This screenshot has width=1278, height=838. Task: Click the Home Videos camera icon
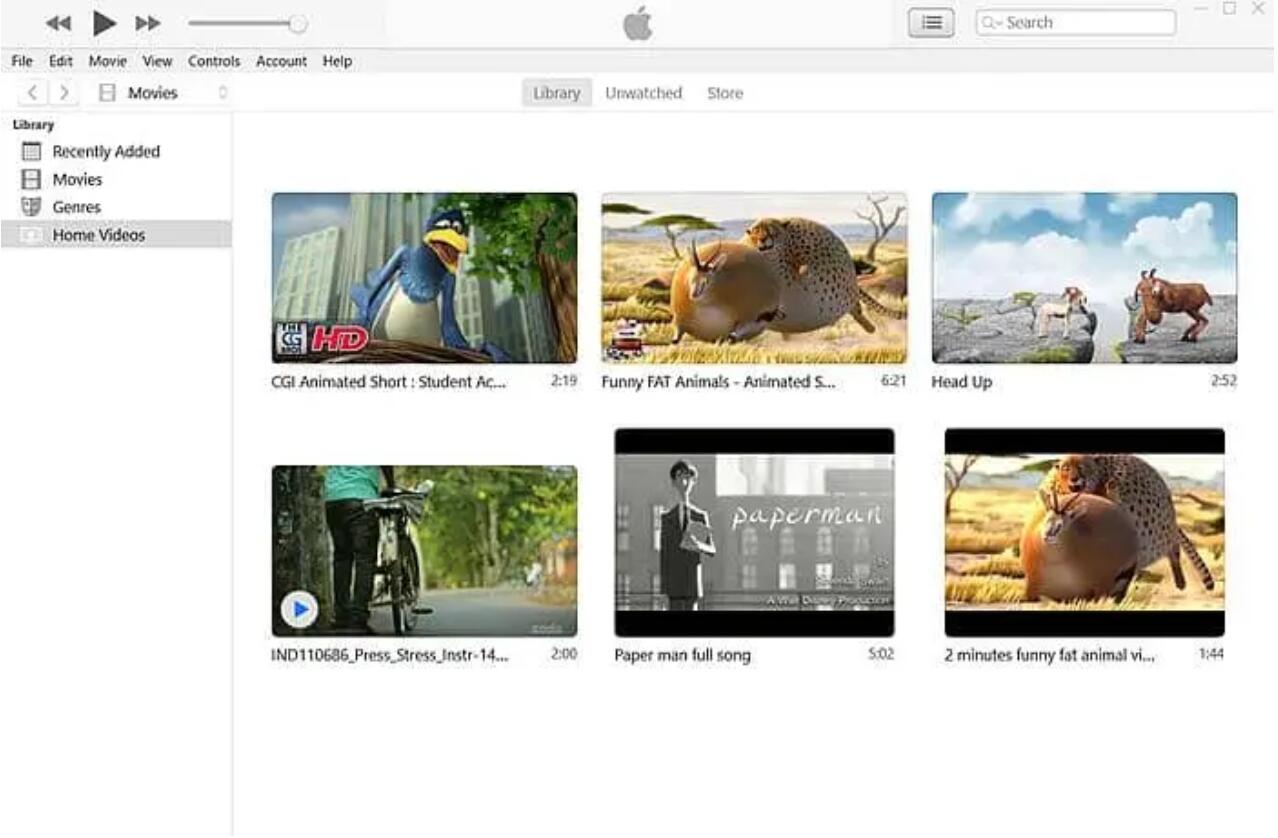point(32,235)
